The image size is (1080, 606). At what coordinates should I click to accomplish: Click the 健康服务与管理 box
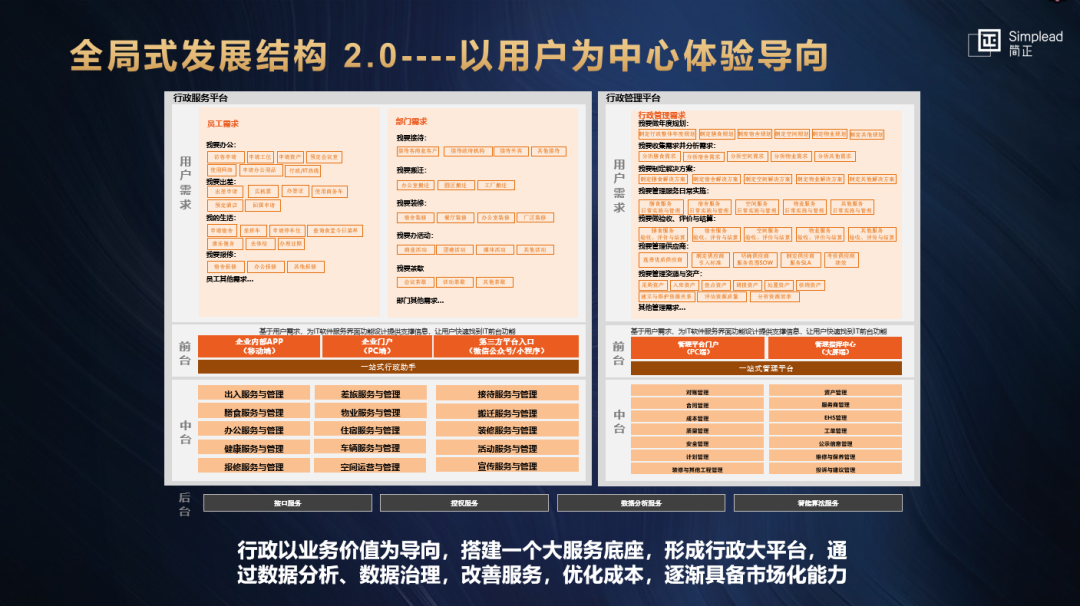253,448
